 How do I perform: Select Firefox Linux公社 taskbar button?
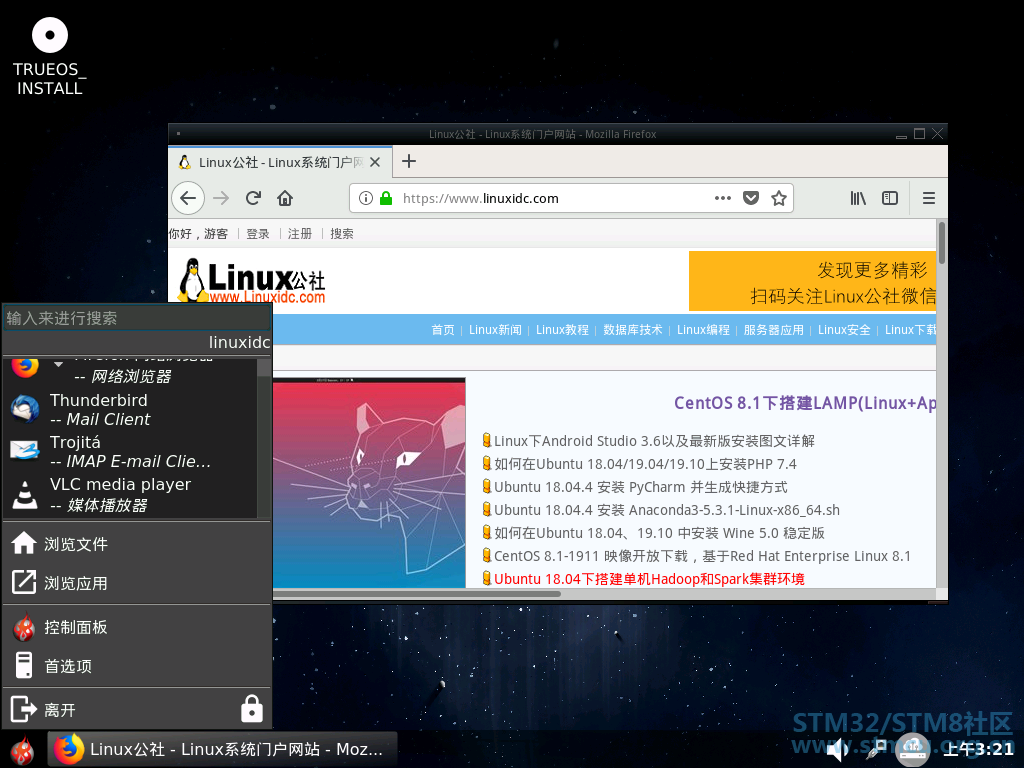(222, 749)
